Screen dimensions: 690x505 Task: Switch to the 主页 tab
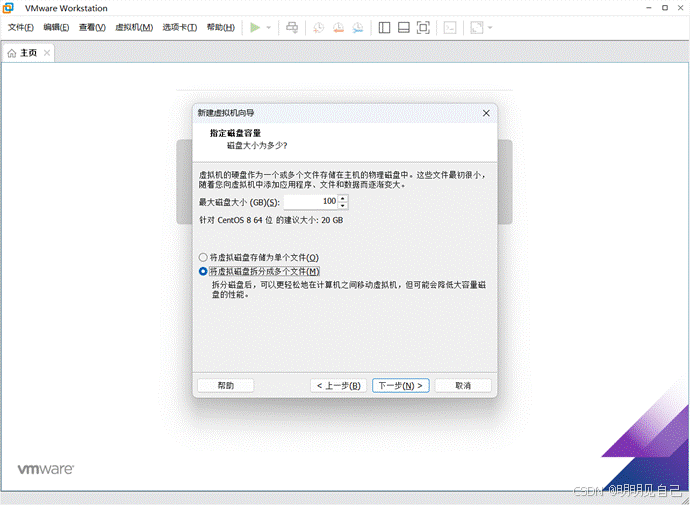coord(28,53)
